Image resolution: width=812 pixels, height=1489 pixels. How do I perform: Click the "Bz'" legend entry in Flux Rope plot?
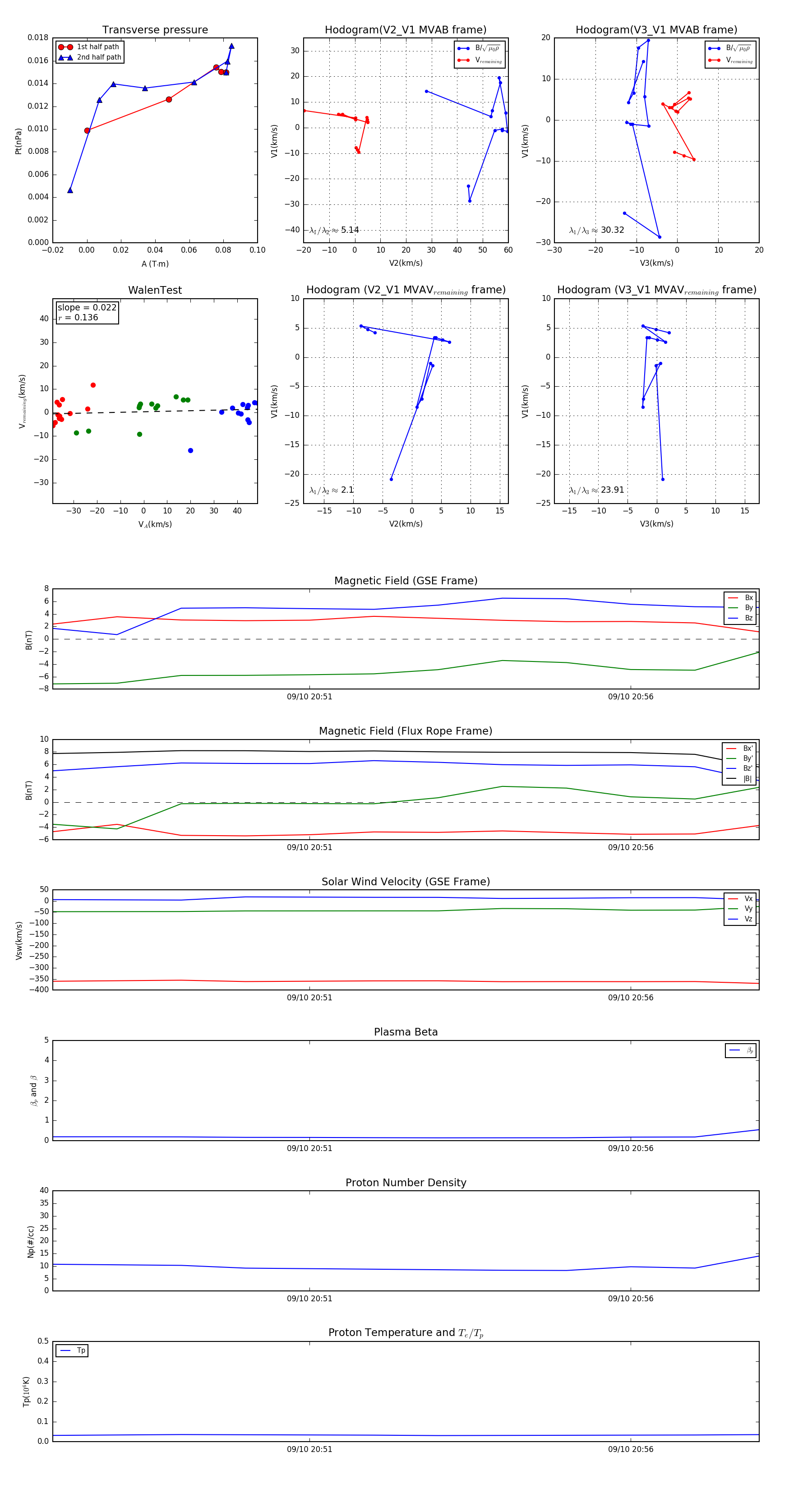pyautogui.click(x=739, y=768)
